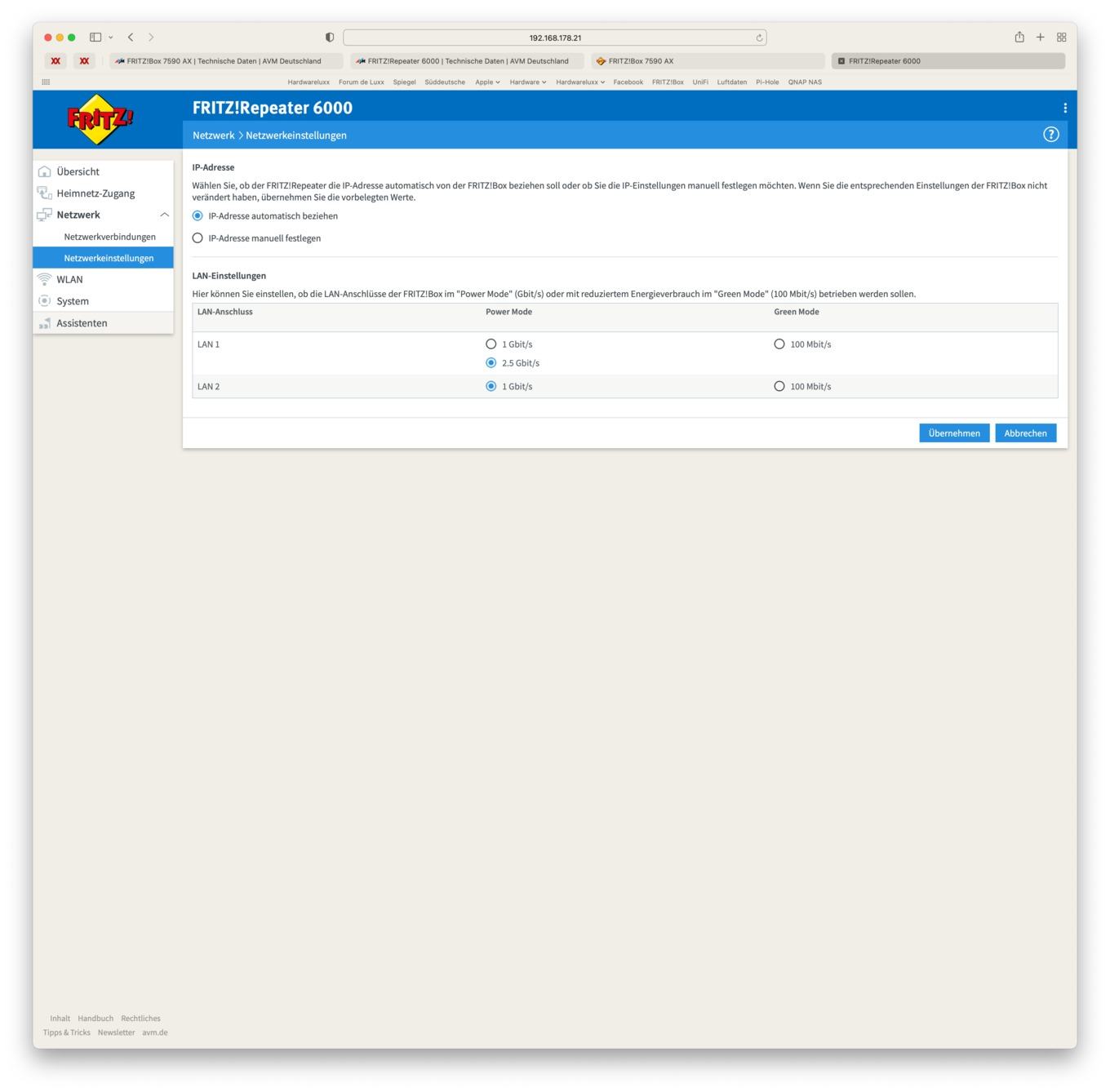
Task: Click the WLAN wifi icon
Action: [45, 279]
